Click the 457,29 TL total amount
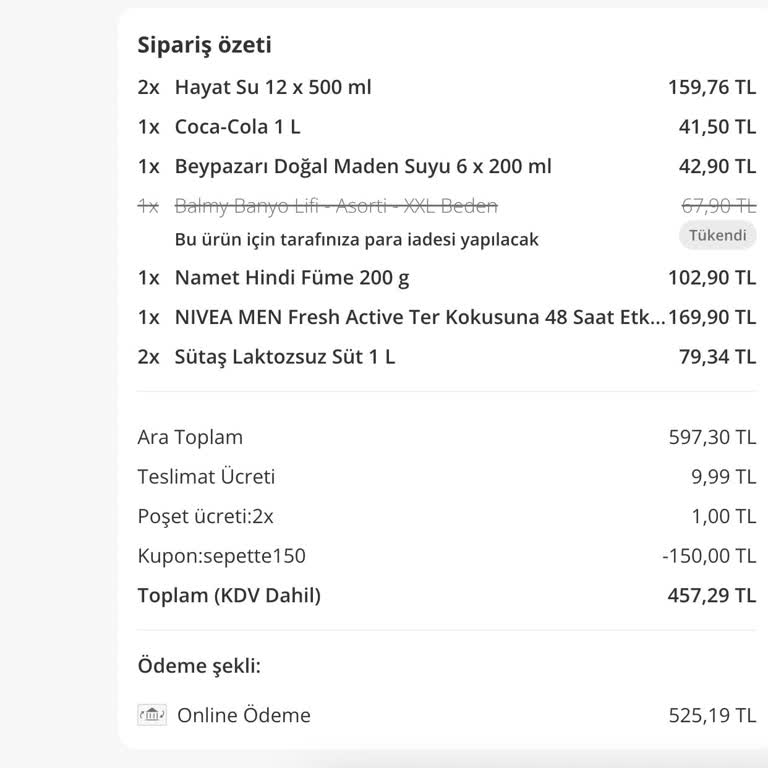Image resolution: width=768 pixels, height=768 pixels. (x=711, y=596)
